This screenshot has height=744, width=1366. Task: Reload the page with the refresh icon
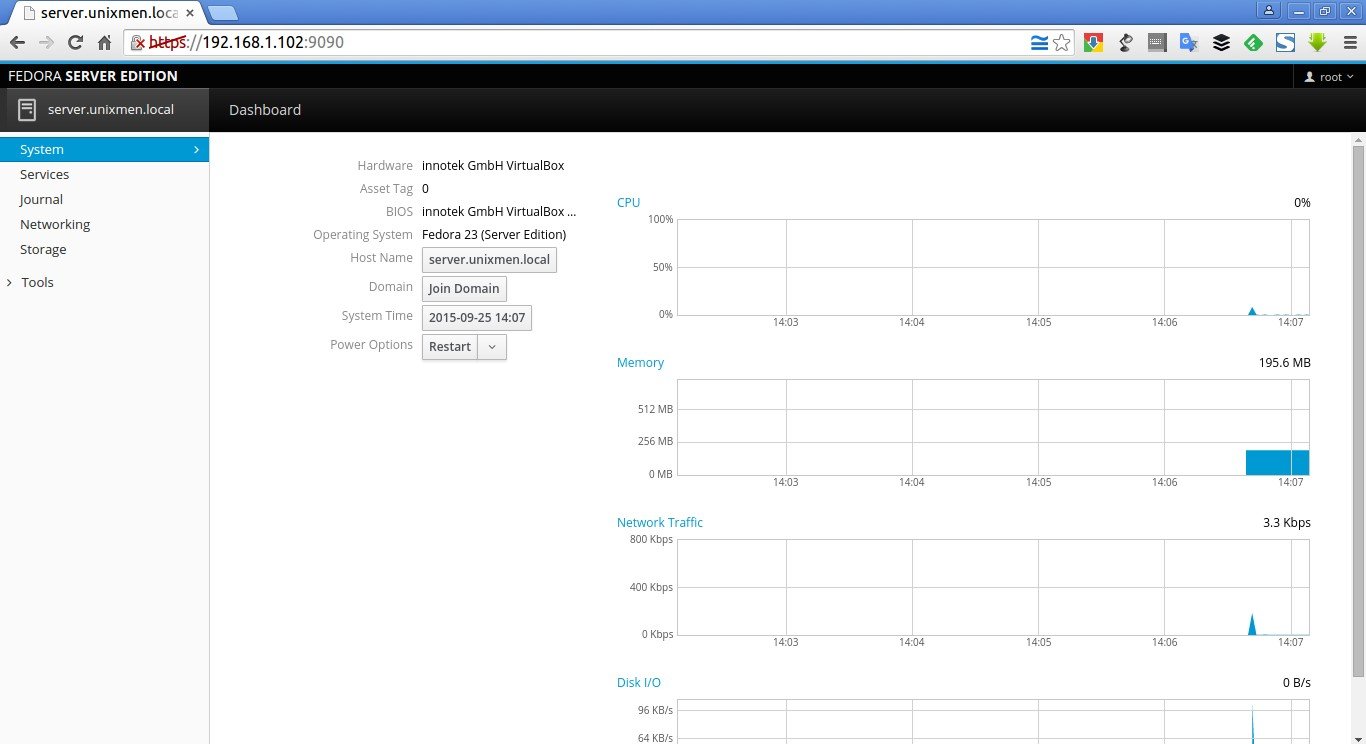click(x=75, y=43)
